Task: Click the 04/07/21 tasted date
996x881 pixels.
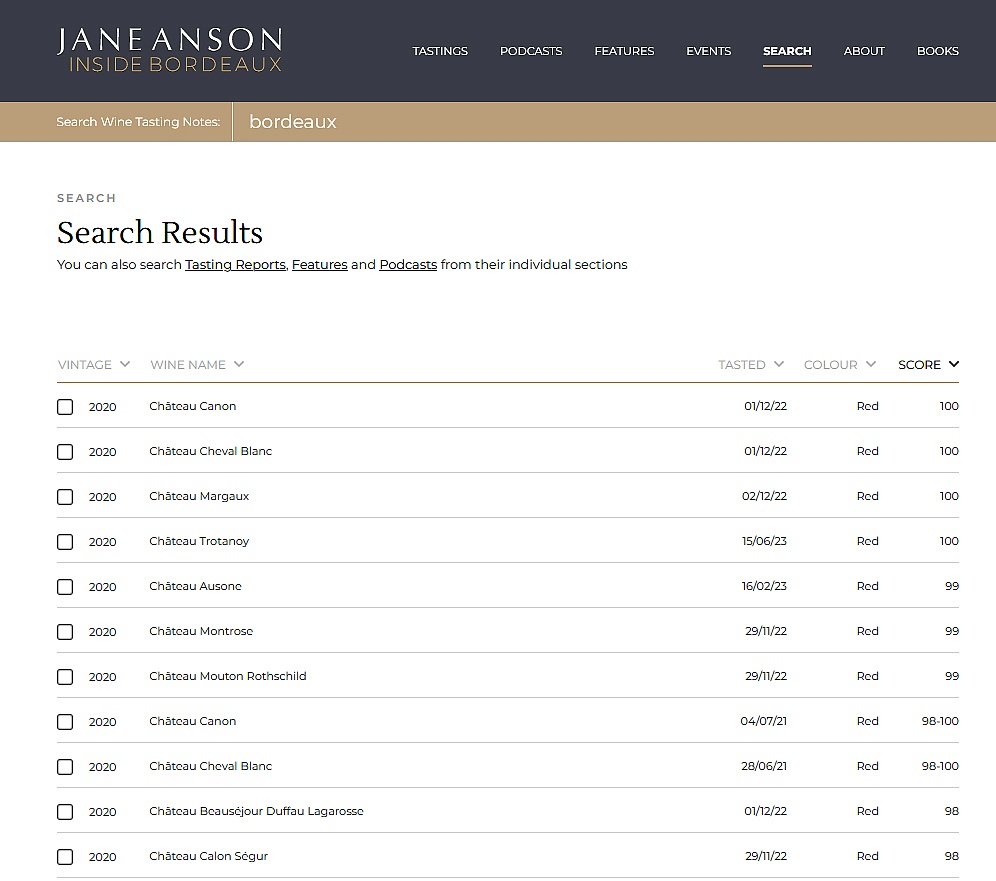Action: click(x=764, y=722)
